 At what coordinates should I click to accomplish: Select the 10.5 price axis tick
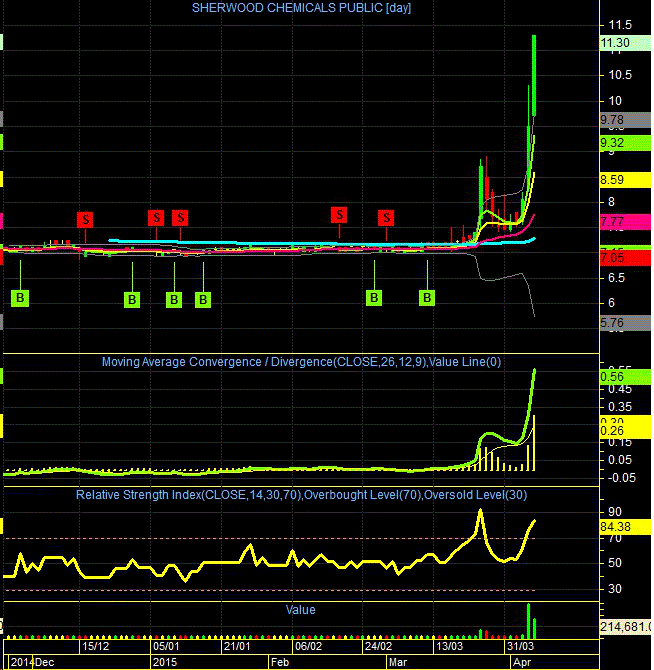pos(620,75)
